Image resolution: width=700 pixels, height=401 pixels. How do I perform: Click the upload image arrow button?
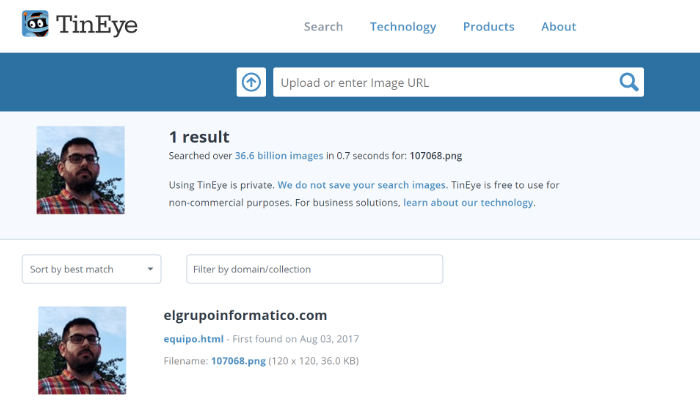[x=251, y=82]
